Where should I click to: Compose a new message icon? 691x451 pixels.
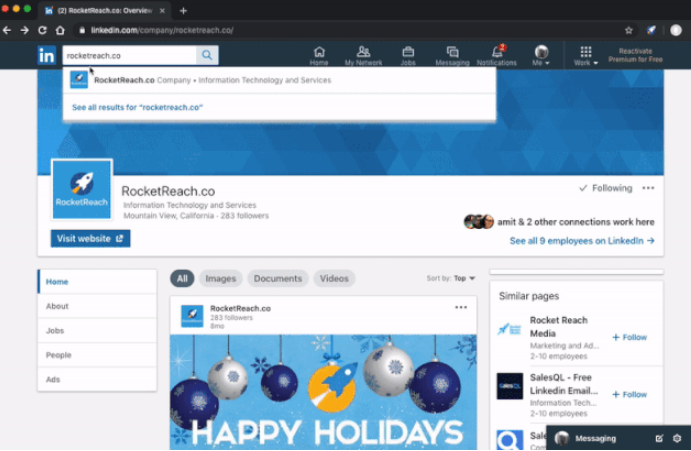[x=659, y=438]
